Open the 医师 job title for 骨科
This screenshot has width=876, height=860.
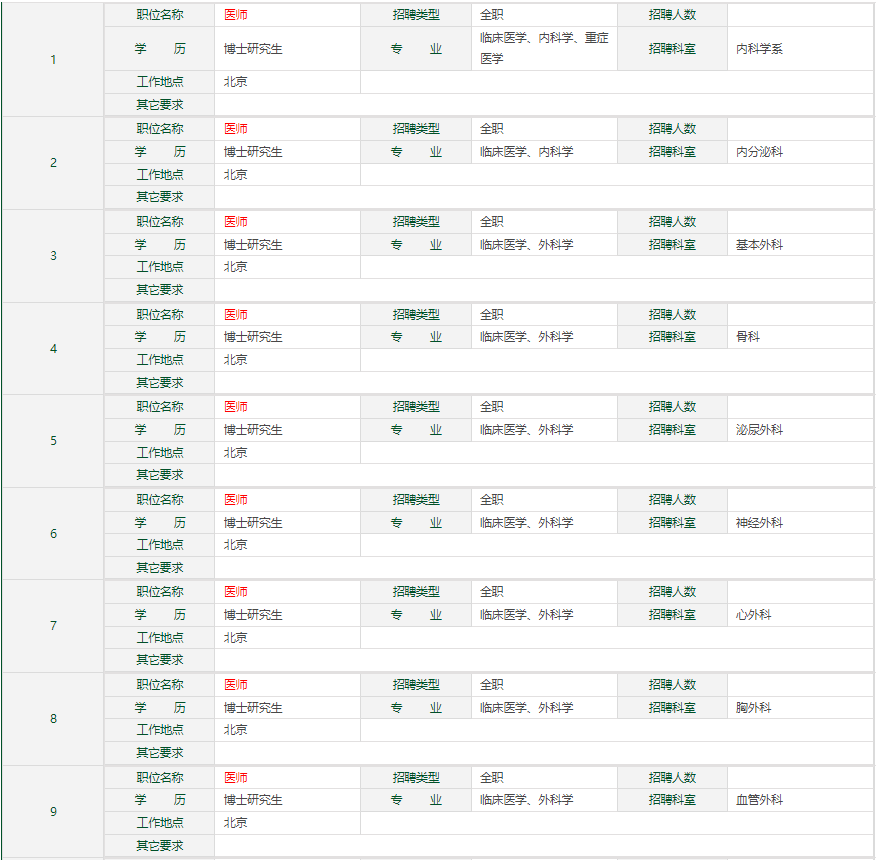tap(236, 315)
